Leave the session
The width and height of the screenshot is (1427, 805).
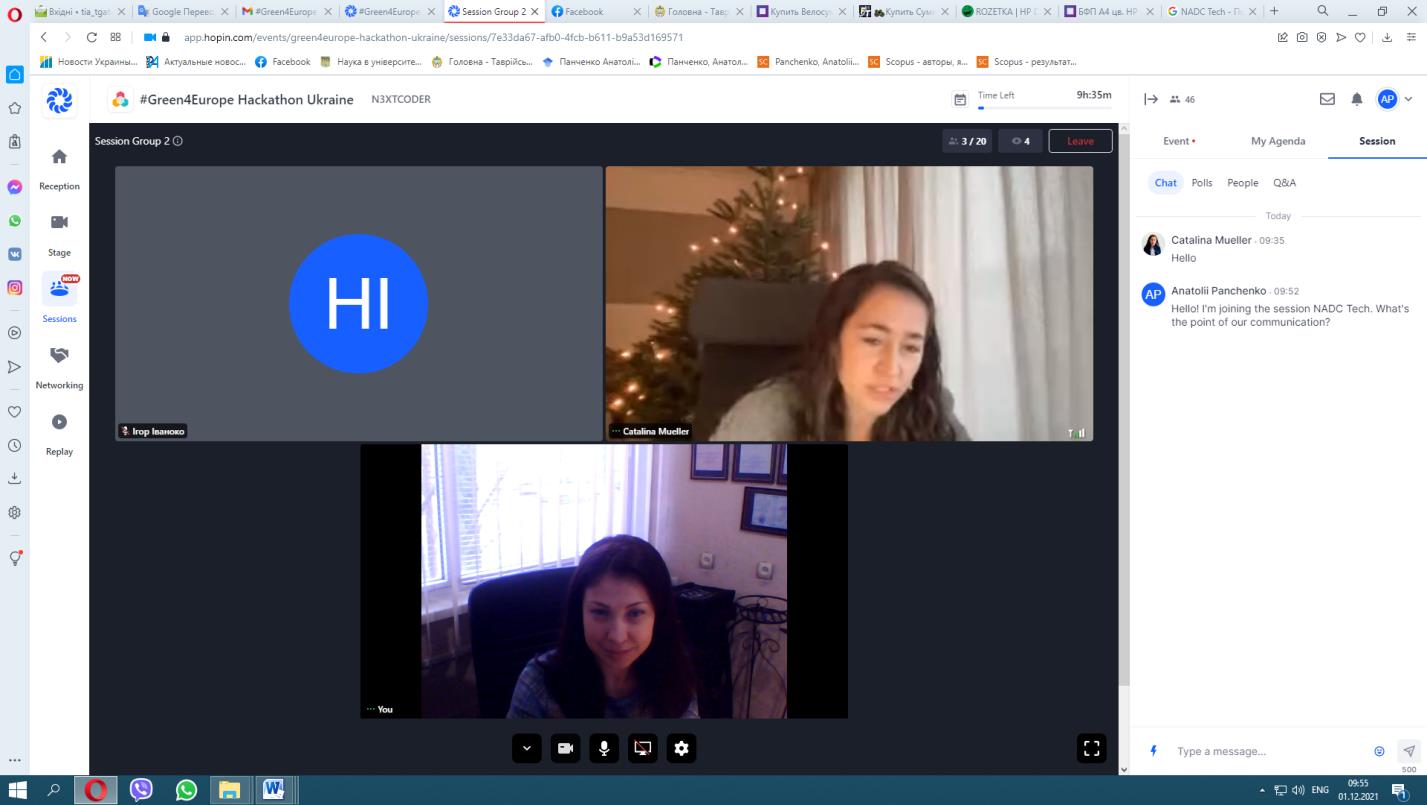click(1080, 141)
